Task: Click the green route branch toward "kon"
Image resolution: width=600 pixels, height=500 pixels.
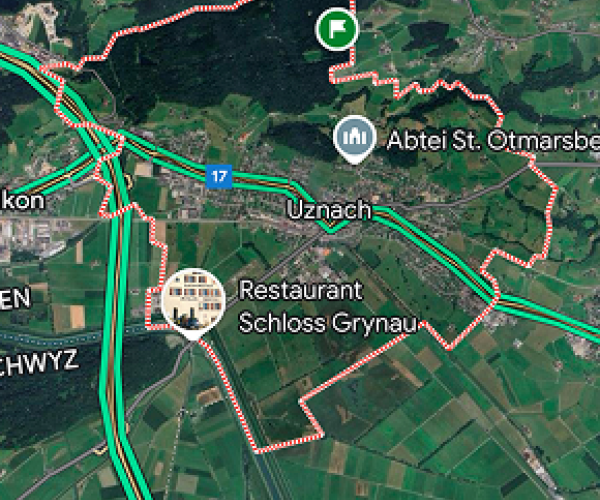Action: [x=50, y=178]
